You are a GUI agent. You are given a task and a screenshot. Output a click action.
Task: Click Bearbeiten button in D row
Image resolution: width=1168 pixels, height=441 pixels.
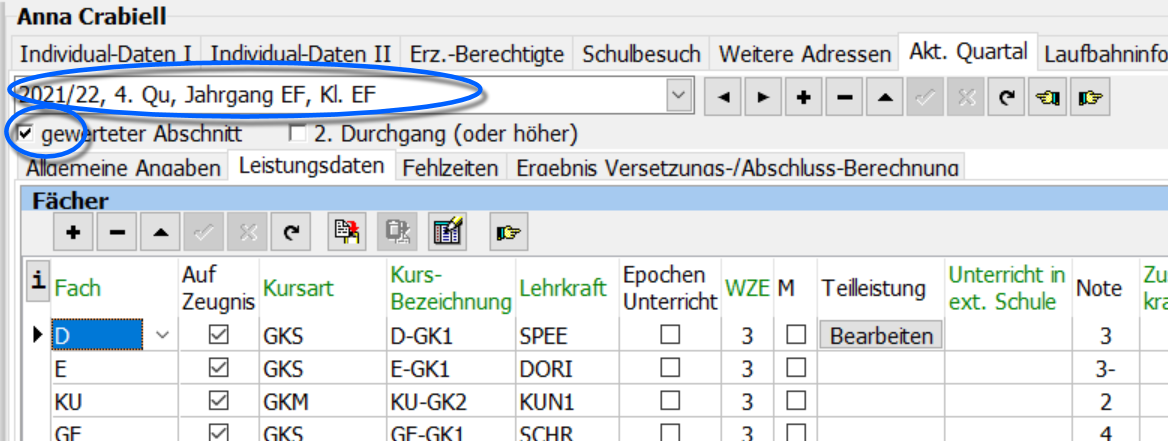[881, 336]
